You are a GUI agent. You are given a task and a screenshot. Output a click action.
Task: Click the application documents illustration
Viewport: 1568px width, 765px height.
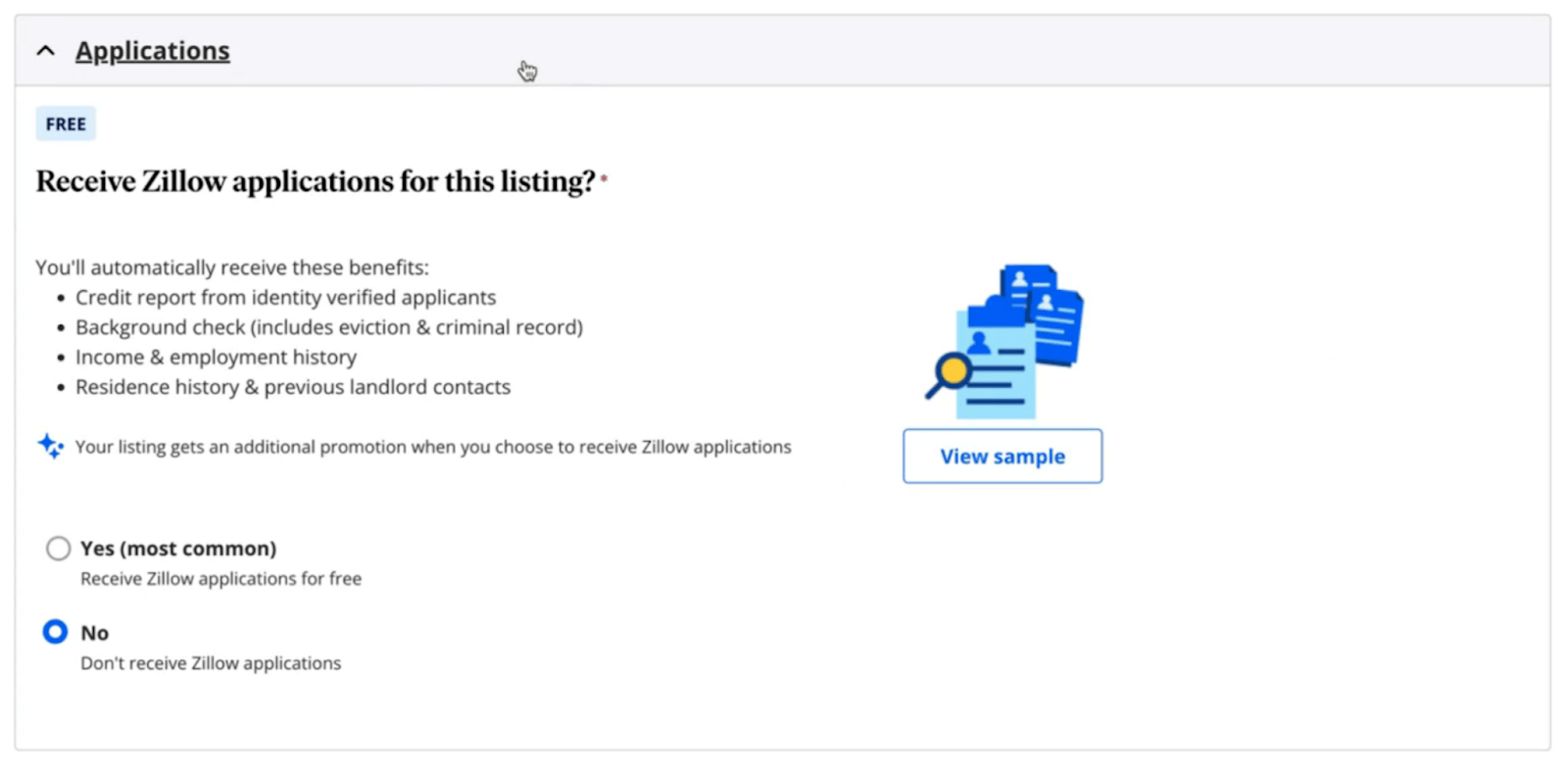[x=1000, y=343]
